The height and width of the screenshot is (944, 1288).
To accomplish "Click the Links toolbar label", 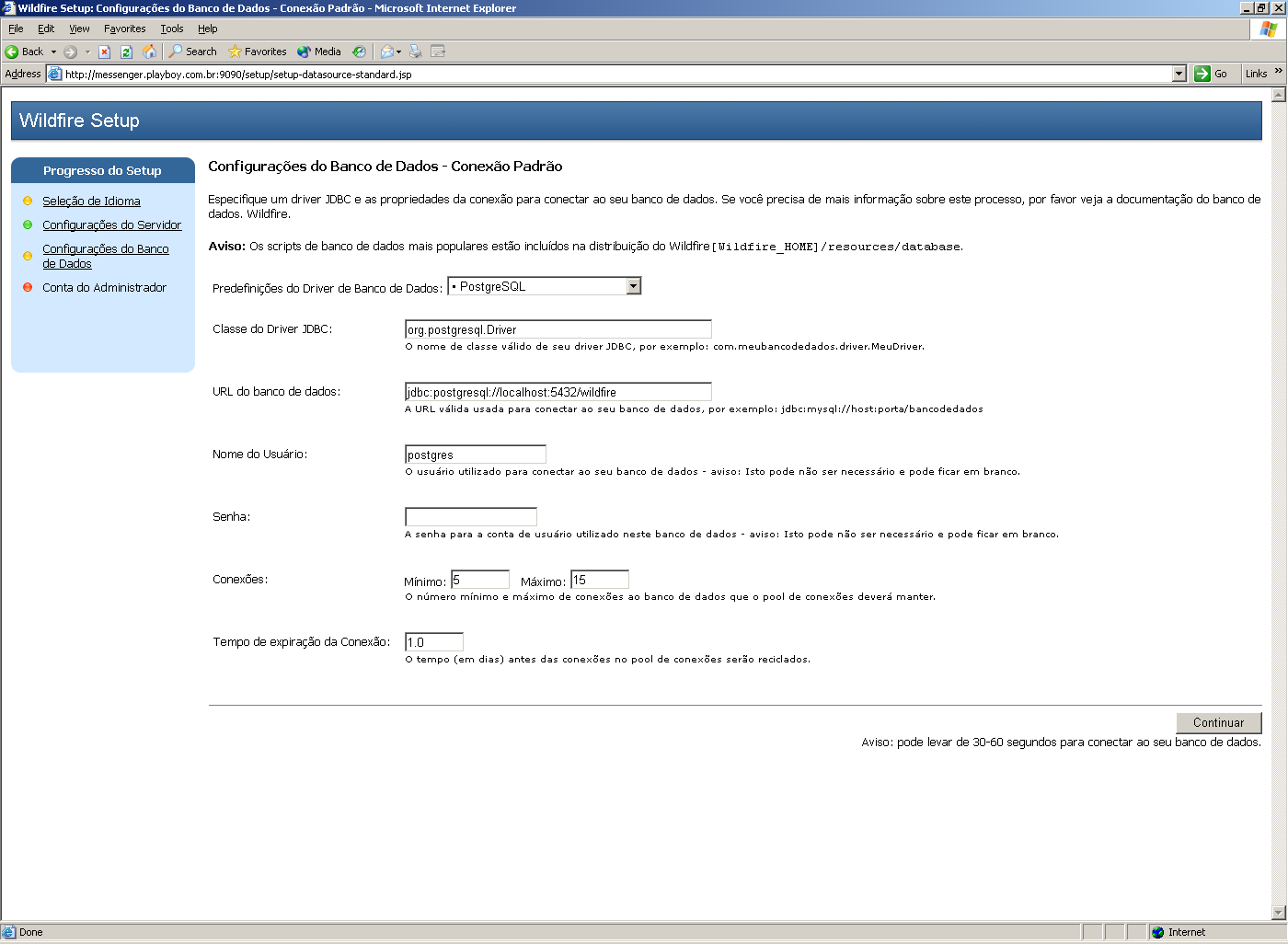I will (1256, 74).
